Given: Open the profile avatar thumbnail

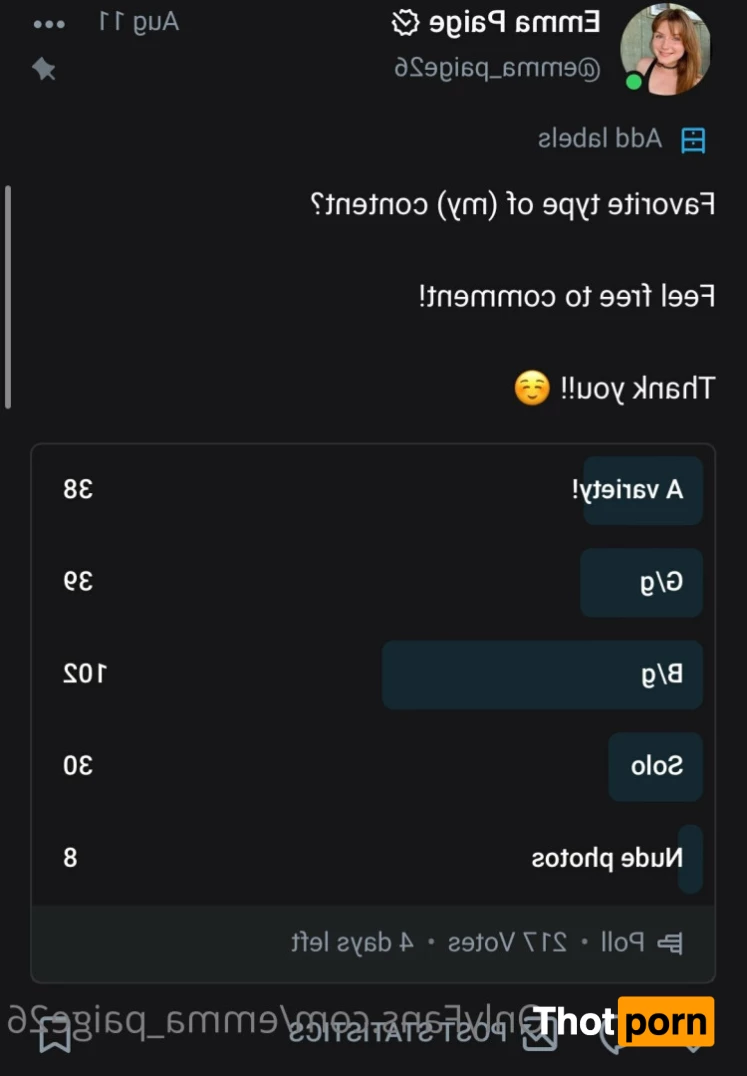Looking at the screenshot, I should pyautogui.click(x=665, y=49).
